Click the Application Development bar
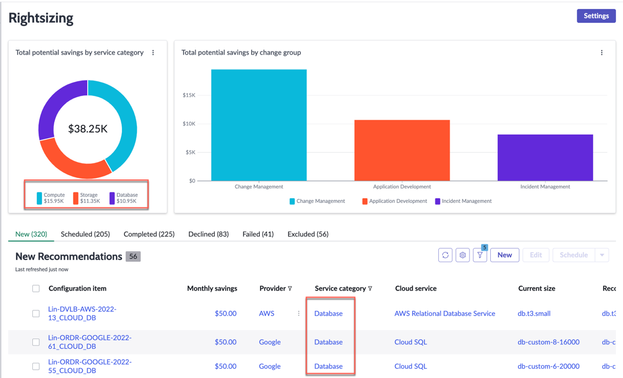Viewport: 623px width, 378px height. pos(402,150)
